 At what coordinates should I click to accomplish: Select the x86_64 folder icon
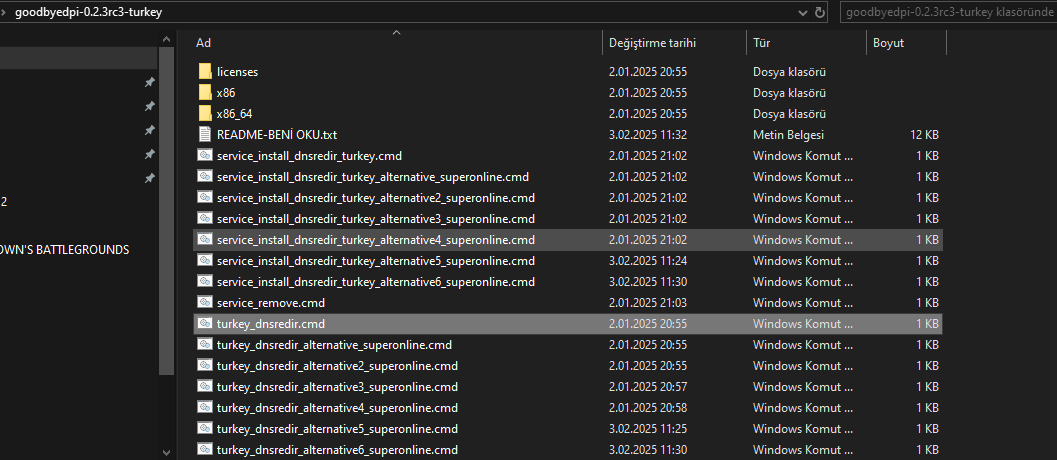pos(205,113)
